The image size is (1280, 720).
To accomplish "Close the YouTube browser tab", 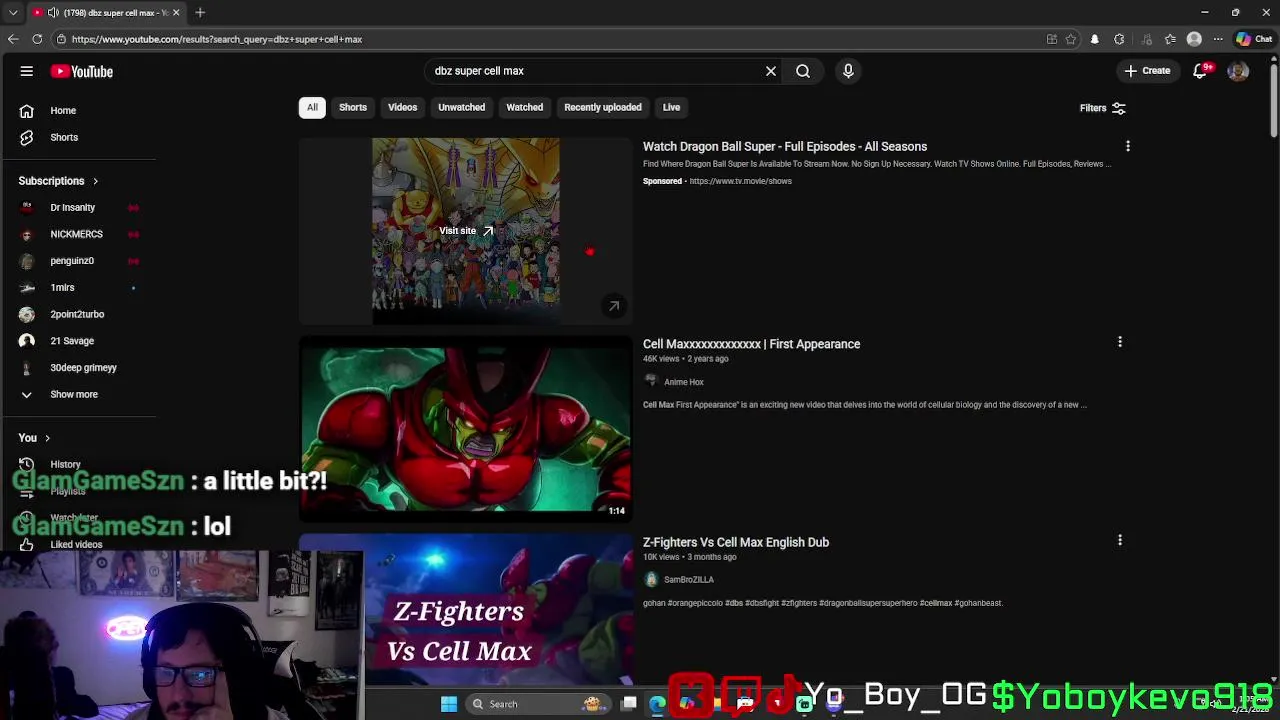I will (x=176, y=12).
